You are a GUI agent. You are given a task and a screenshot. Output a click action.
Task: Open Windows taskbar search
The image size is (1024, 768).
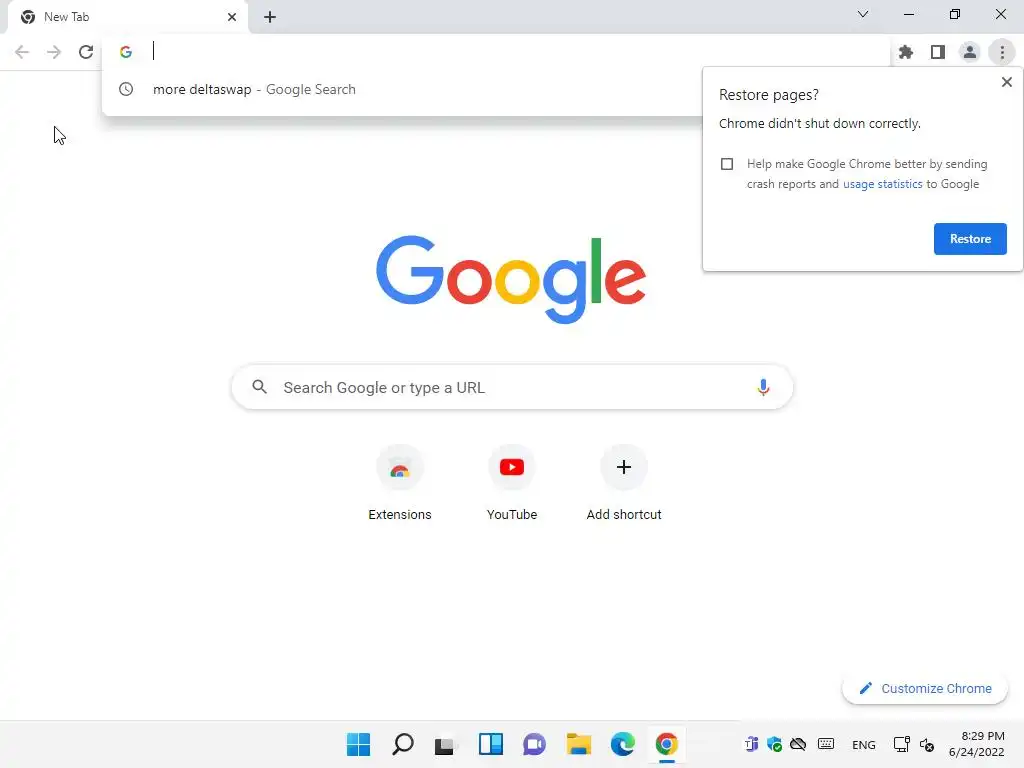[x=402, y=744]
